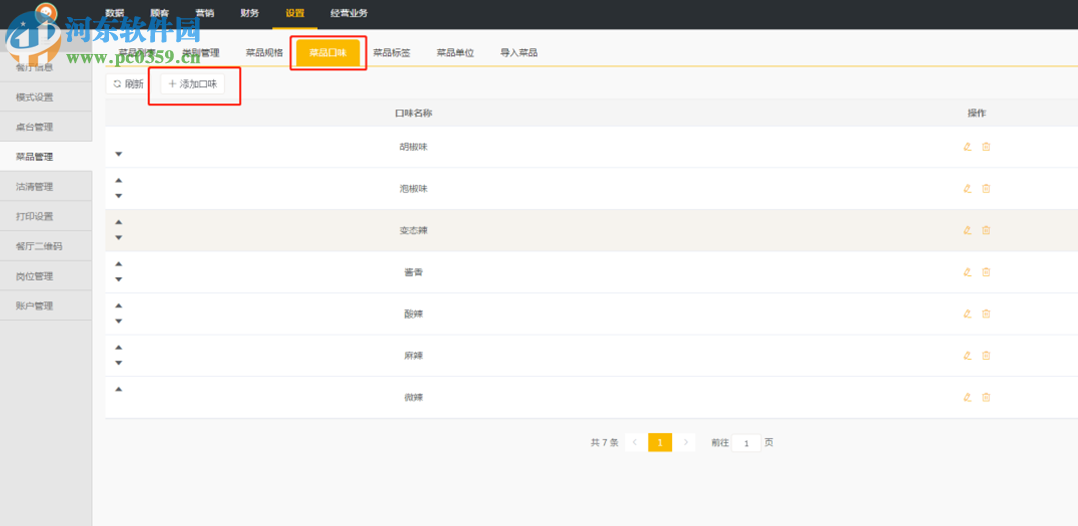
Task: Open 沽清管理 in the sidebar
Action: click(46, 186)
